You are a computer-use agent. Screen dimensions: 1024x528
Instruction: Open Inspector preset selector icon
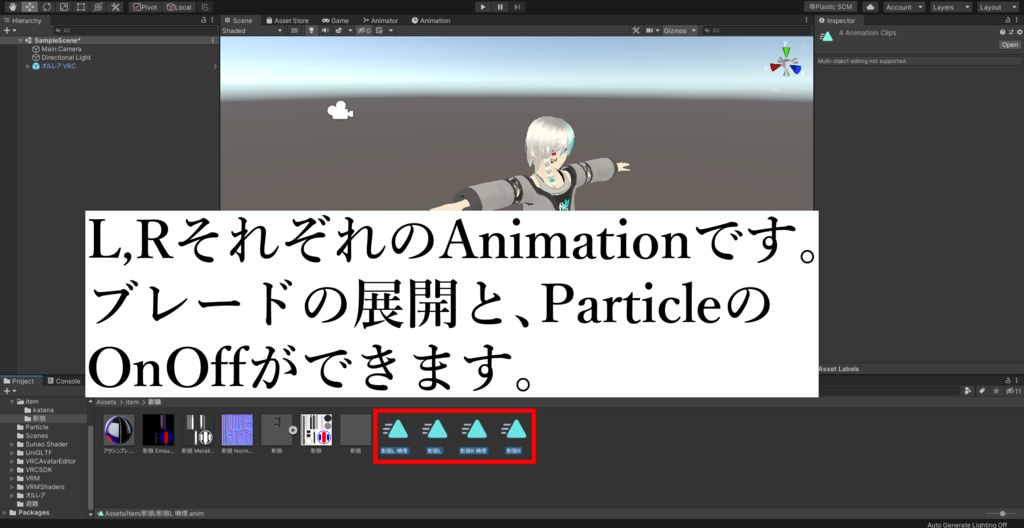[x=1010, y=32]
